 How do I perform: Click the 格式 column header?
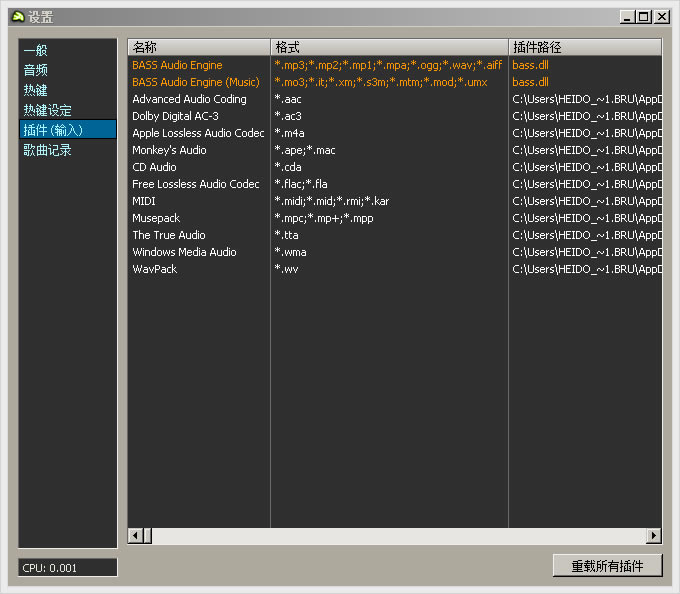tap(388, 47)
